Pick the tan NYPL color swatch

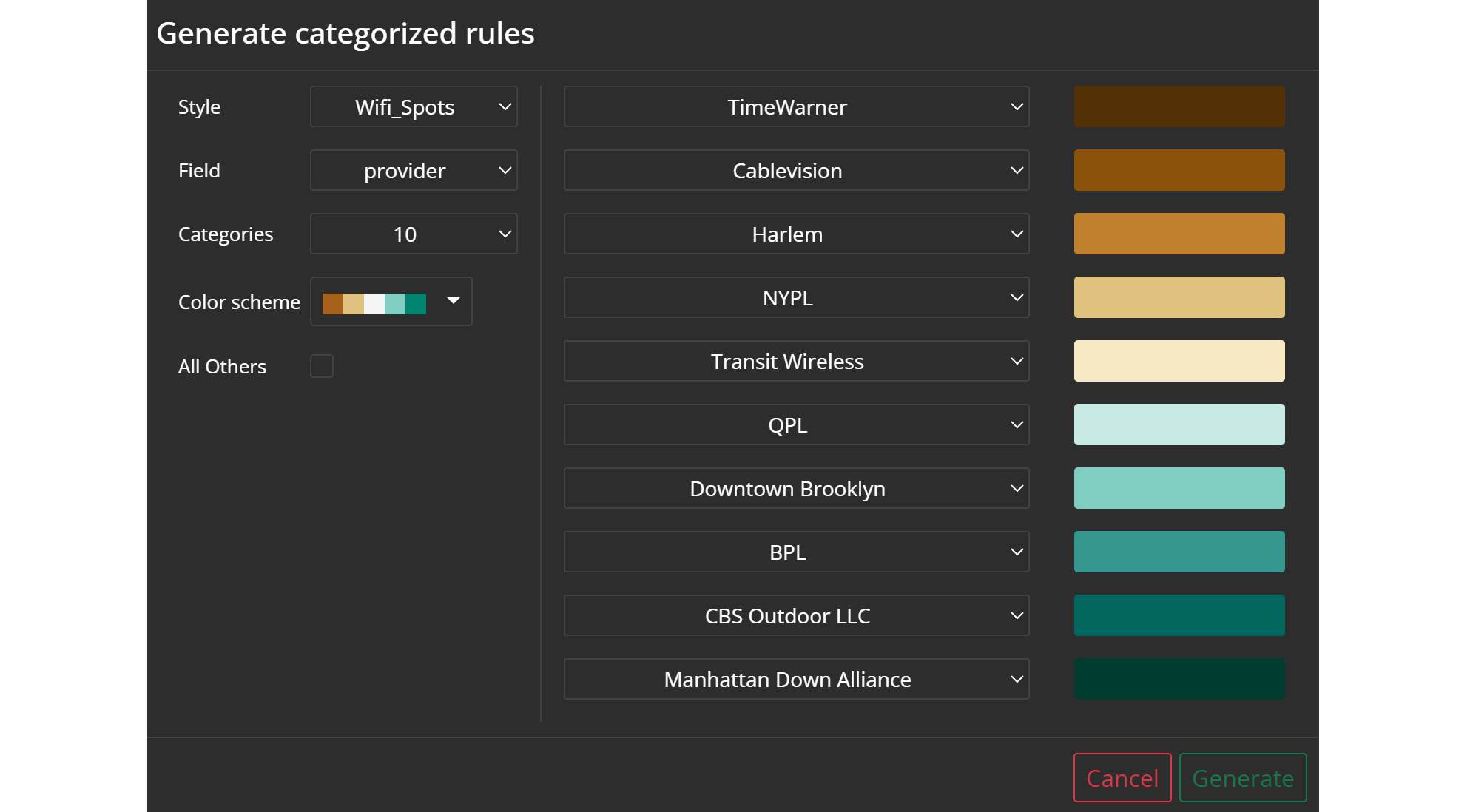coord(1179,298)
